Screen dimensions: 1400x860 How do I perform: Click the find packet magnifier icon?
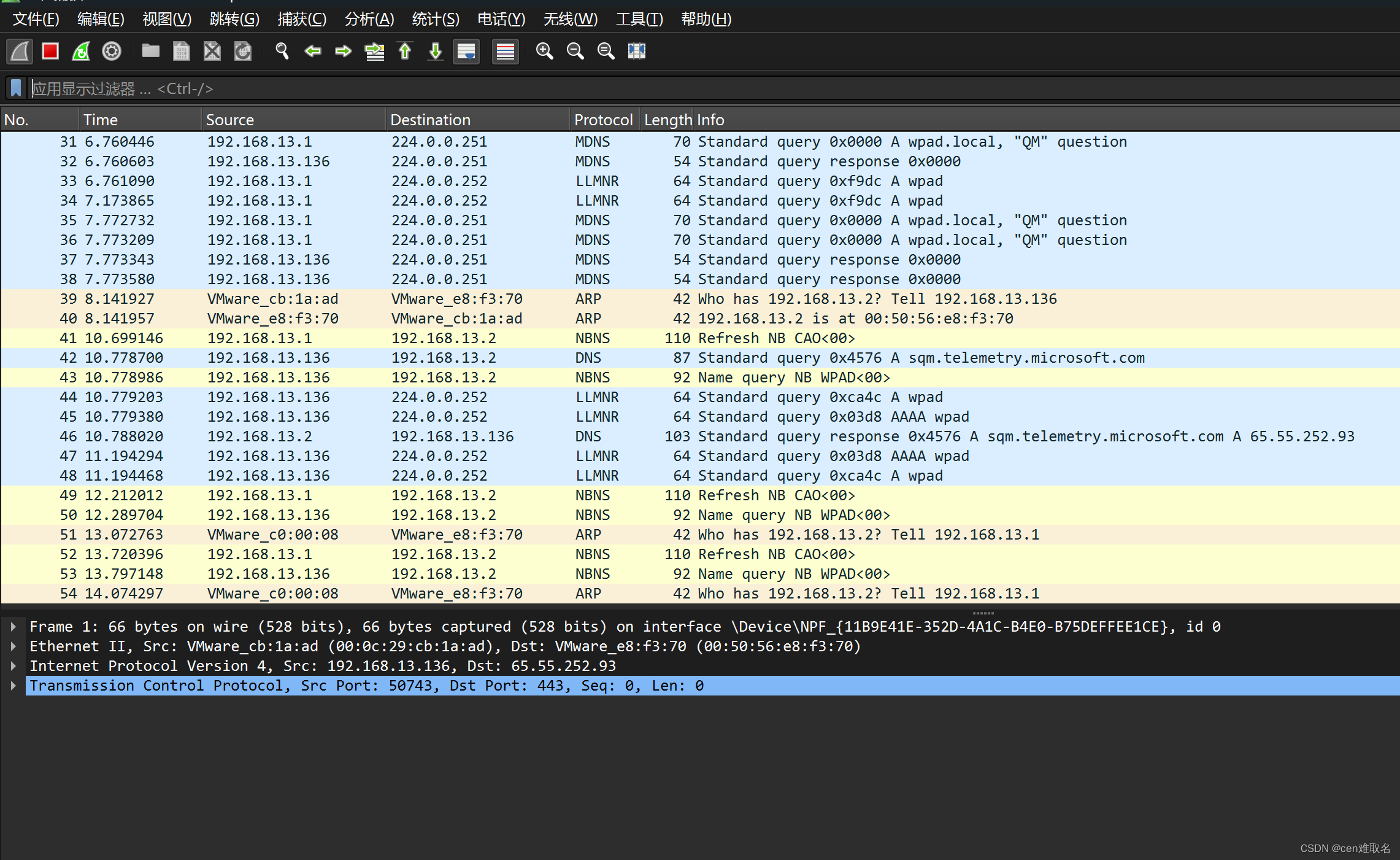(x=282, y=51)
